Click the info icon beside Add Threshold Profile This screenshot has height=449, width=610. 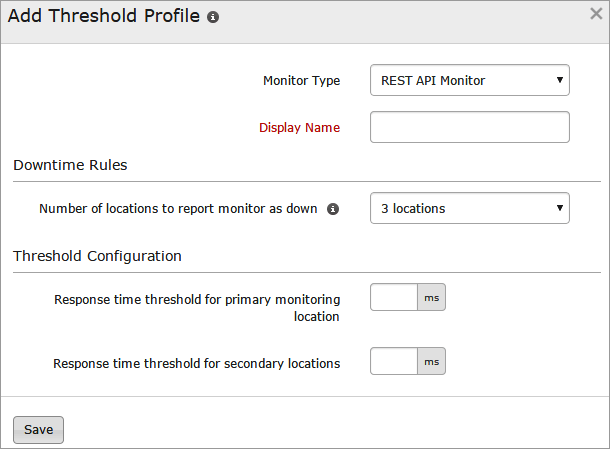coord(213,18)
